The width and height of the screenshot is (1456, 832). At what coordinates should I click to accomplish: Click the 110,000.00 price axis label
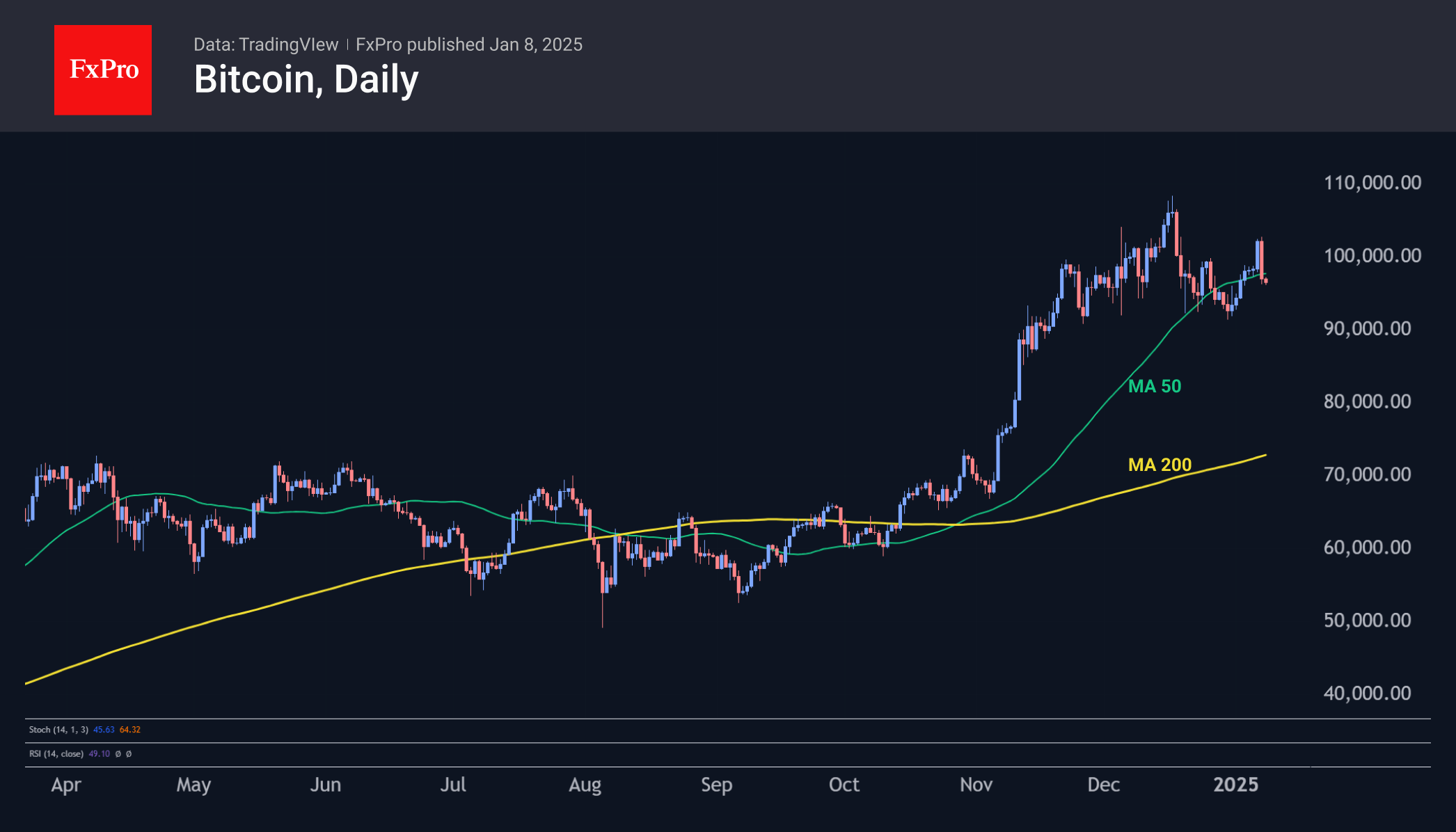pyautogui.click(x=1372, y=183)
